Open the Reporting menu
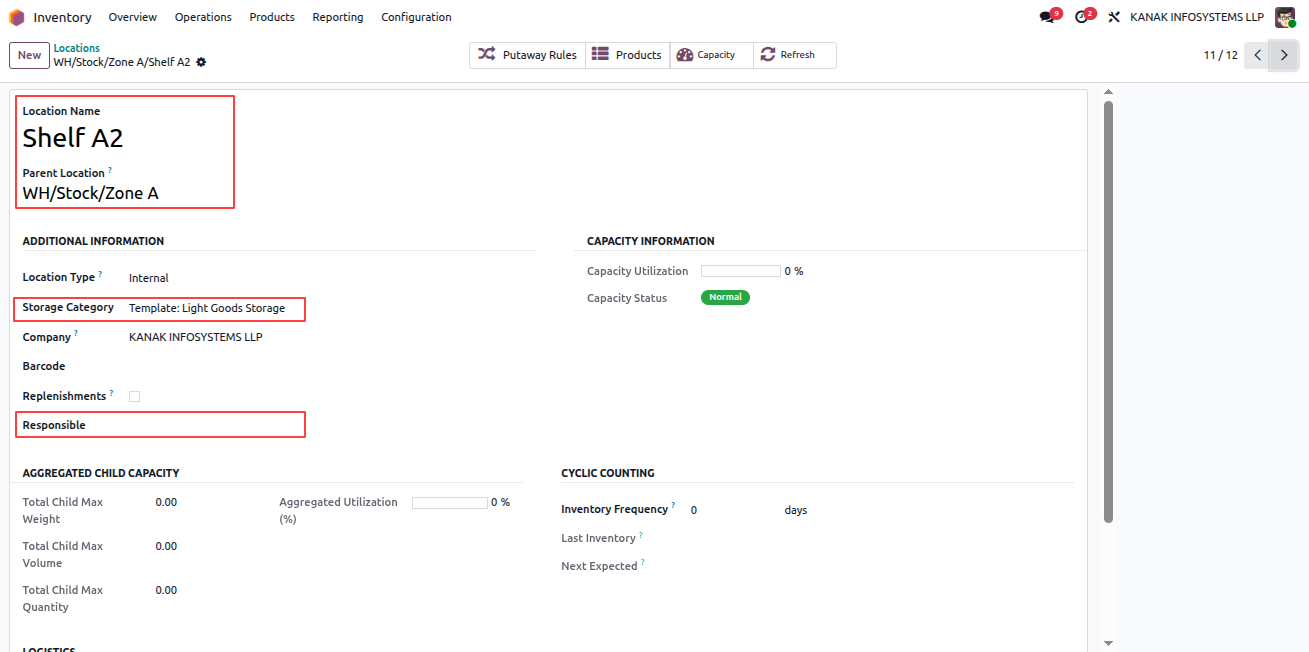This screenshot has height=652, width=1309. click(x=338, y=17)
